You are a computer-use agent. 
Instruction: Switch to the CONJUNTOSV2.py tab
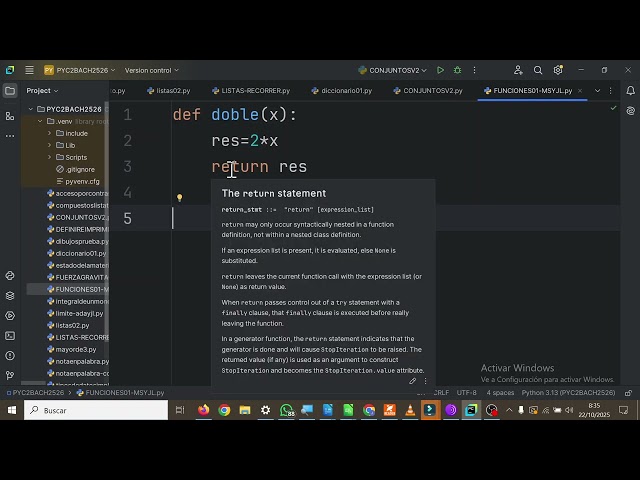(428, 91)
